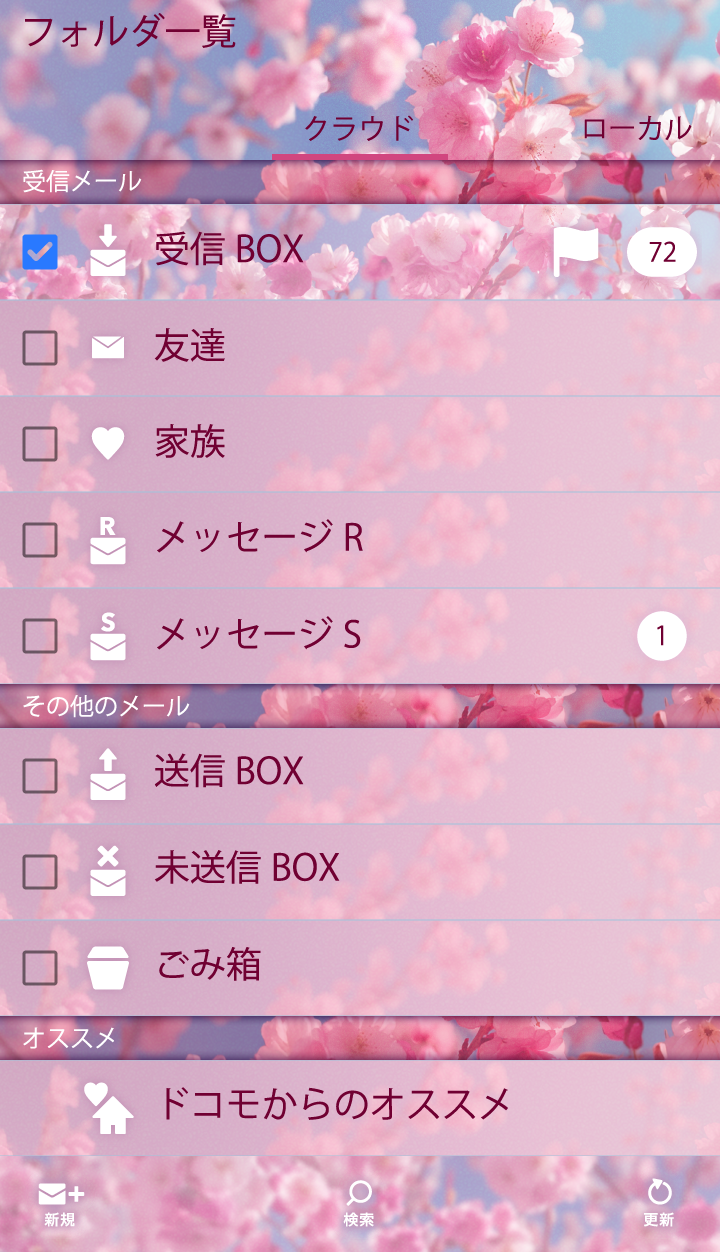
Task: Check the 友達 folder checkbox
Action: 40,348
